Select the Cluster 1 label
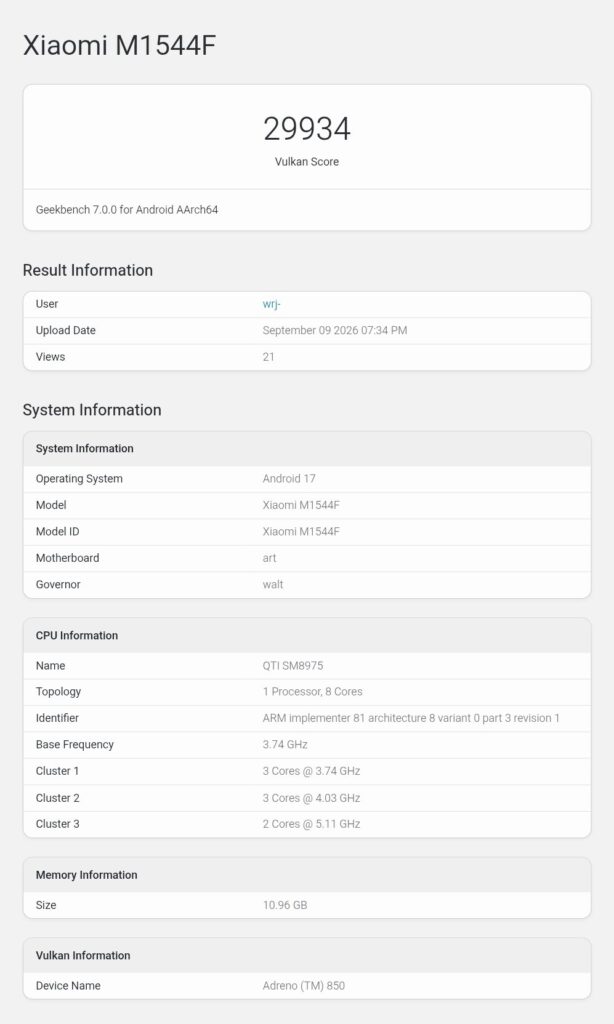Image resolution: width=614 pixels, height=1024 pixels. point(57,771)
